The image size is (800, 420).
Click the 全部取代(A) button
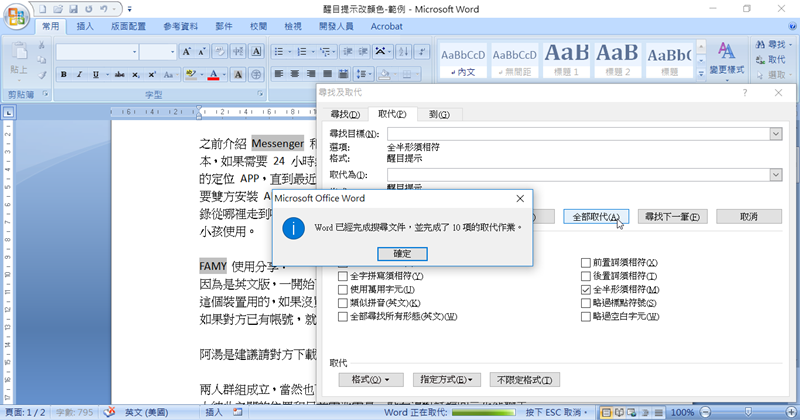click(x=596, y=217)
